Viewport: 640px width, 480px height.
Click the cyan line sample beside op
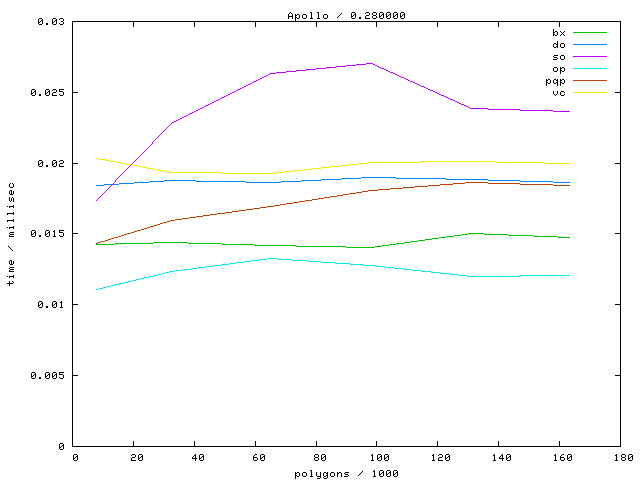tap(589, 69)
